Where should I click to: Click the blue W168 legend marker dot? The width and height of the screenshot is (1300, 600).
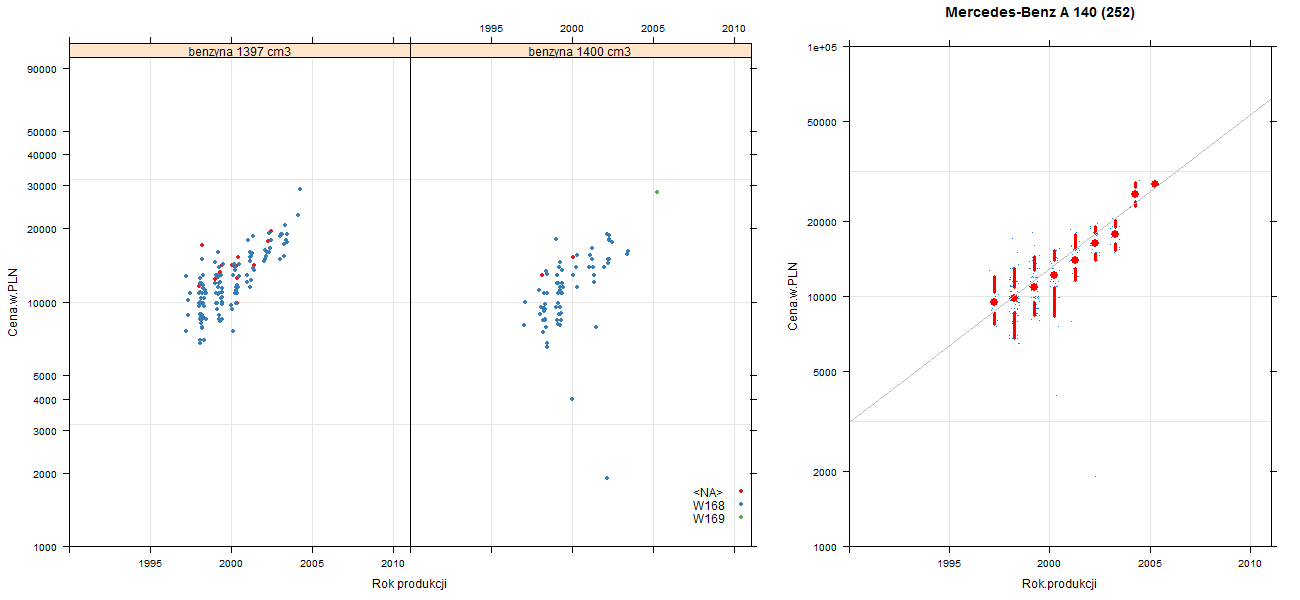click(740, 504)
